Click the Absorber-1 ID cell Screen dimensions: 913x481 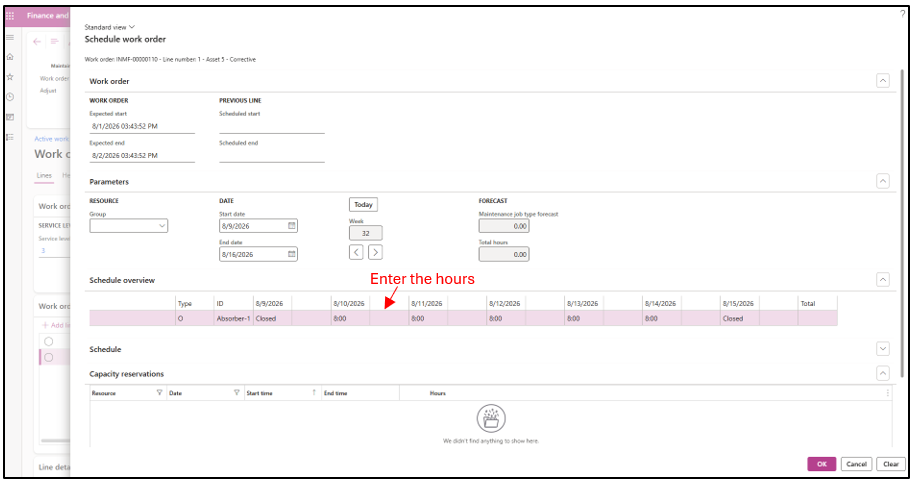tap(233, 319)
